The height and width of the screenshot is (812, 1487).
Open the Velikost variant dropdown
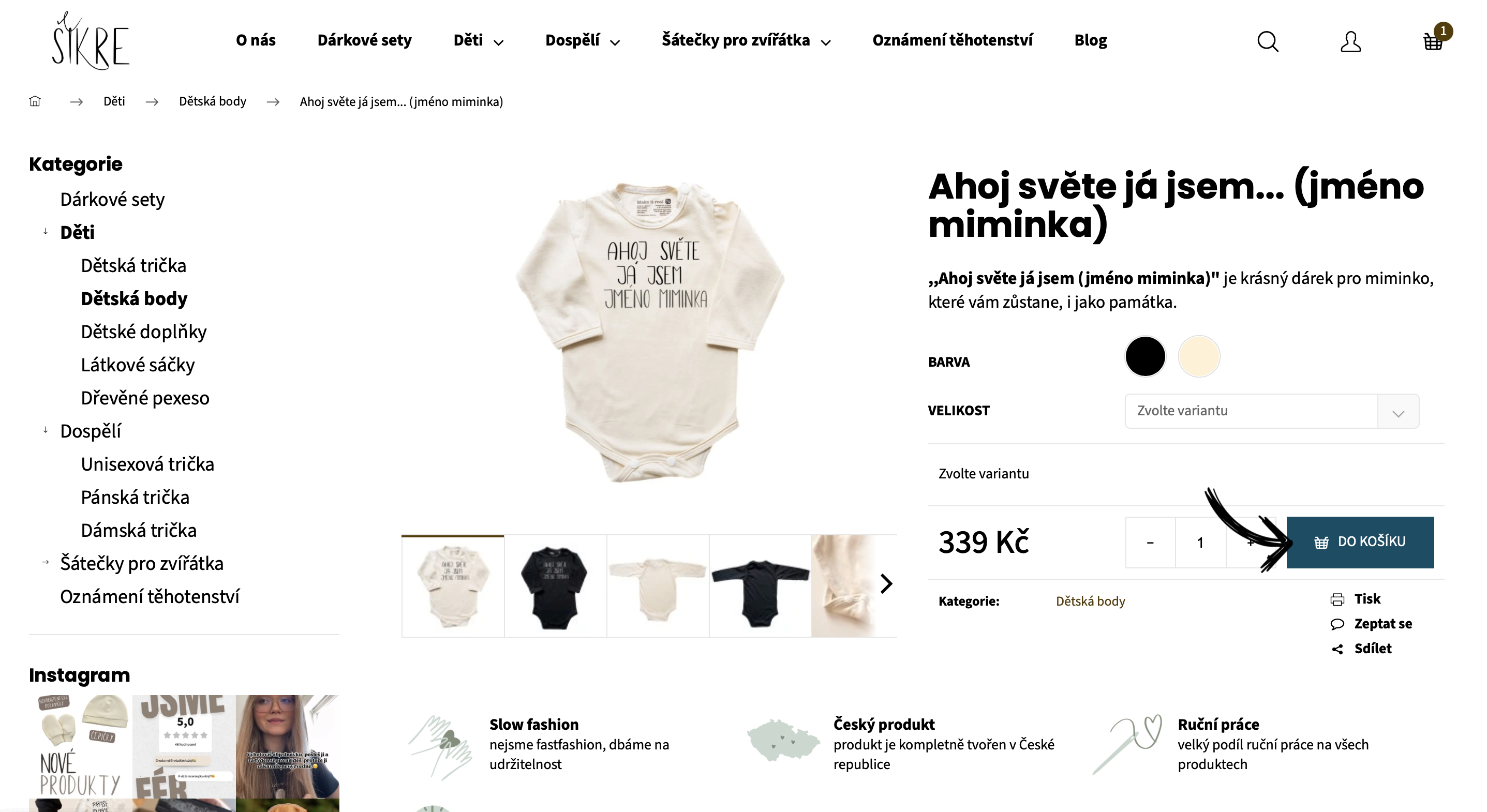pos(1272,411)
